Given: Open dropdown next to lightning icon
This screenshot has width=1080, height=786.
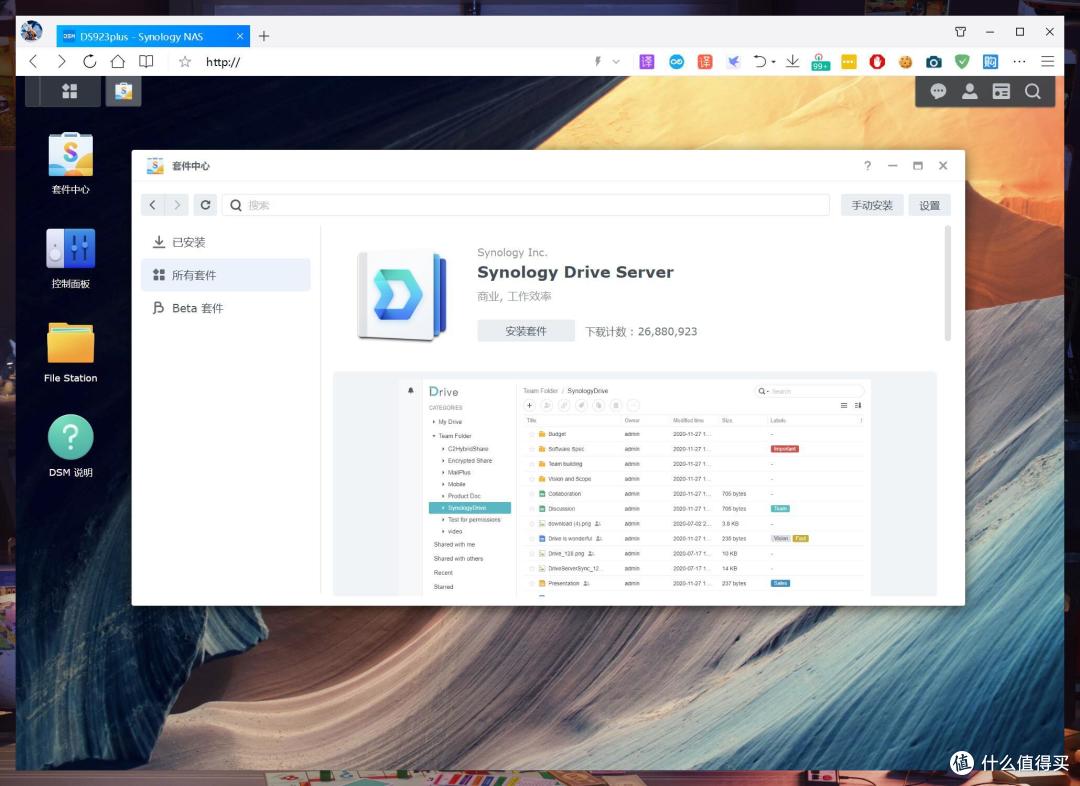Looking at the screenshot, I should point(616,62).
